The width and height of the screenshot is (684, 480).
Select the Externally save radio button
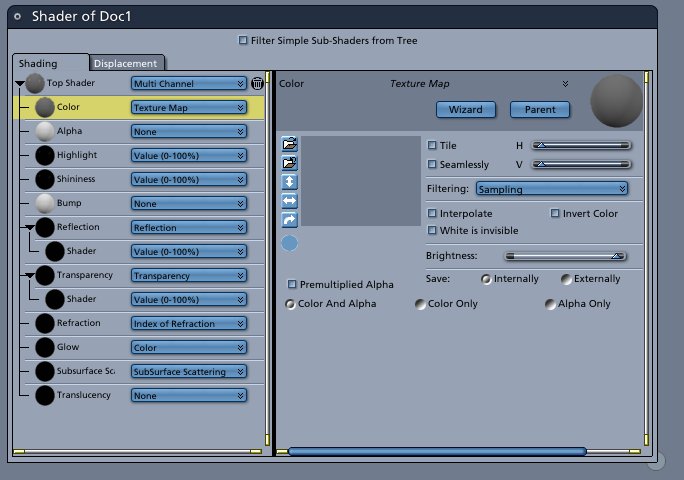click(566, 279)
